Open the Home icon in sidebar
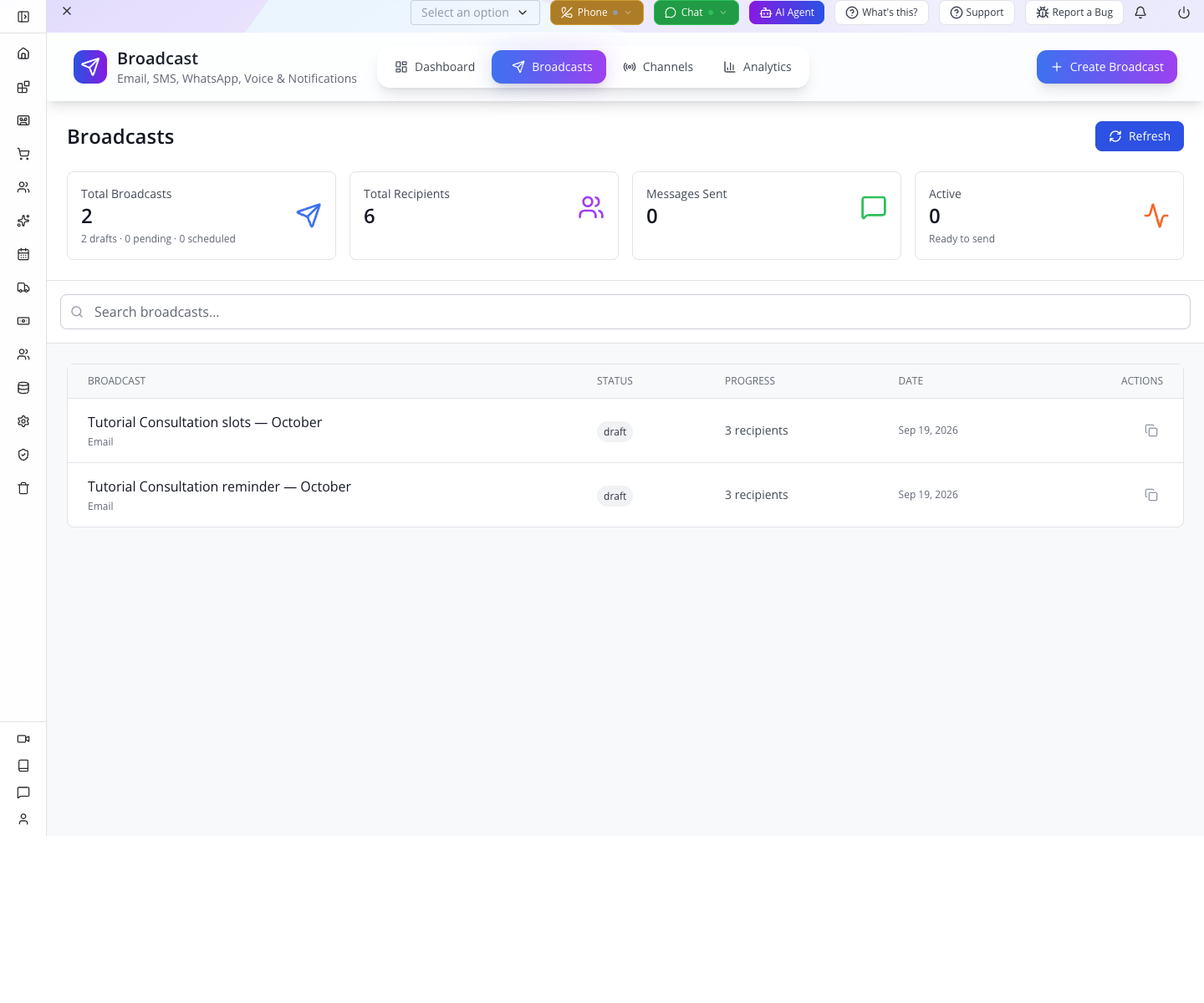 click(x=23, y=53)
